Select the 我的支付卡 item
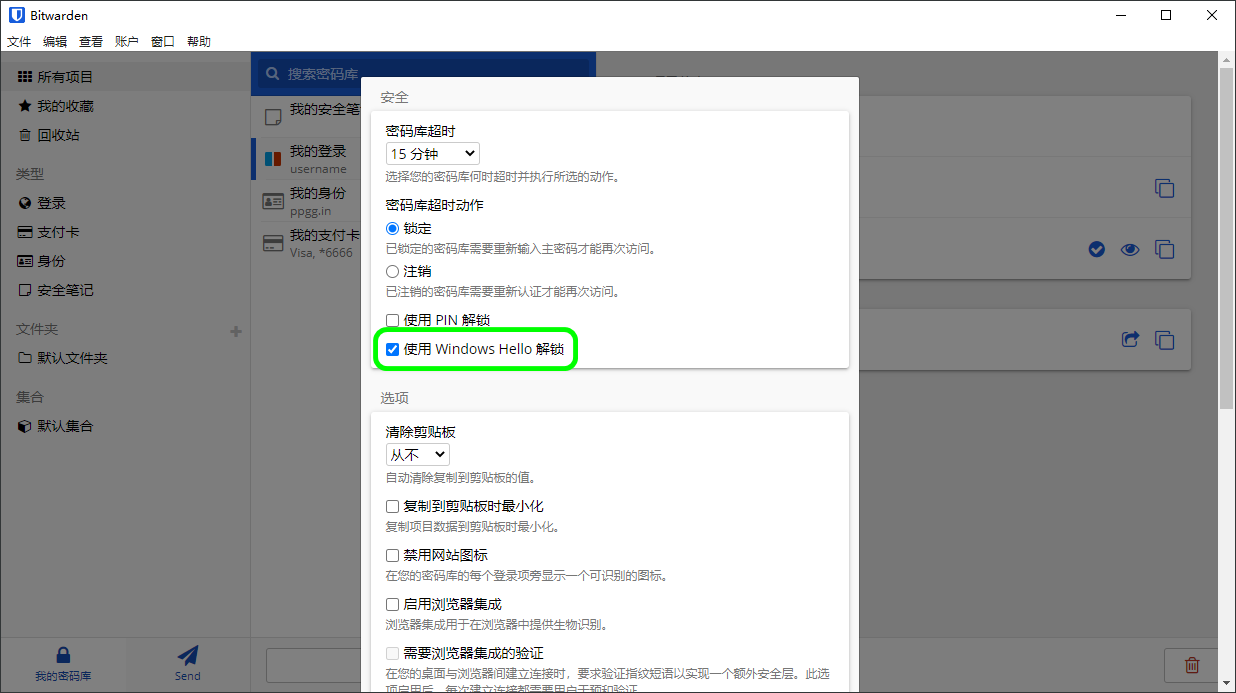1236x693 pixels. tap(306, 243)
